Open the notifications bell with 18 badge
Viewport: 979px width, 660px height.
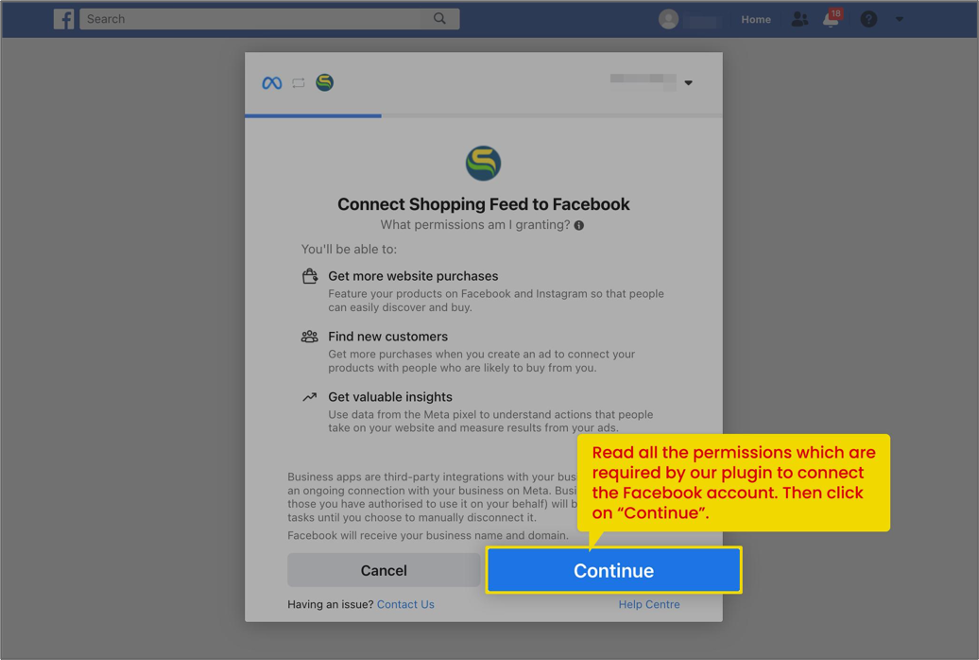(x=832, y=18)
